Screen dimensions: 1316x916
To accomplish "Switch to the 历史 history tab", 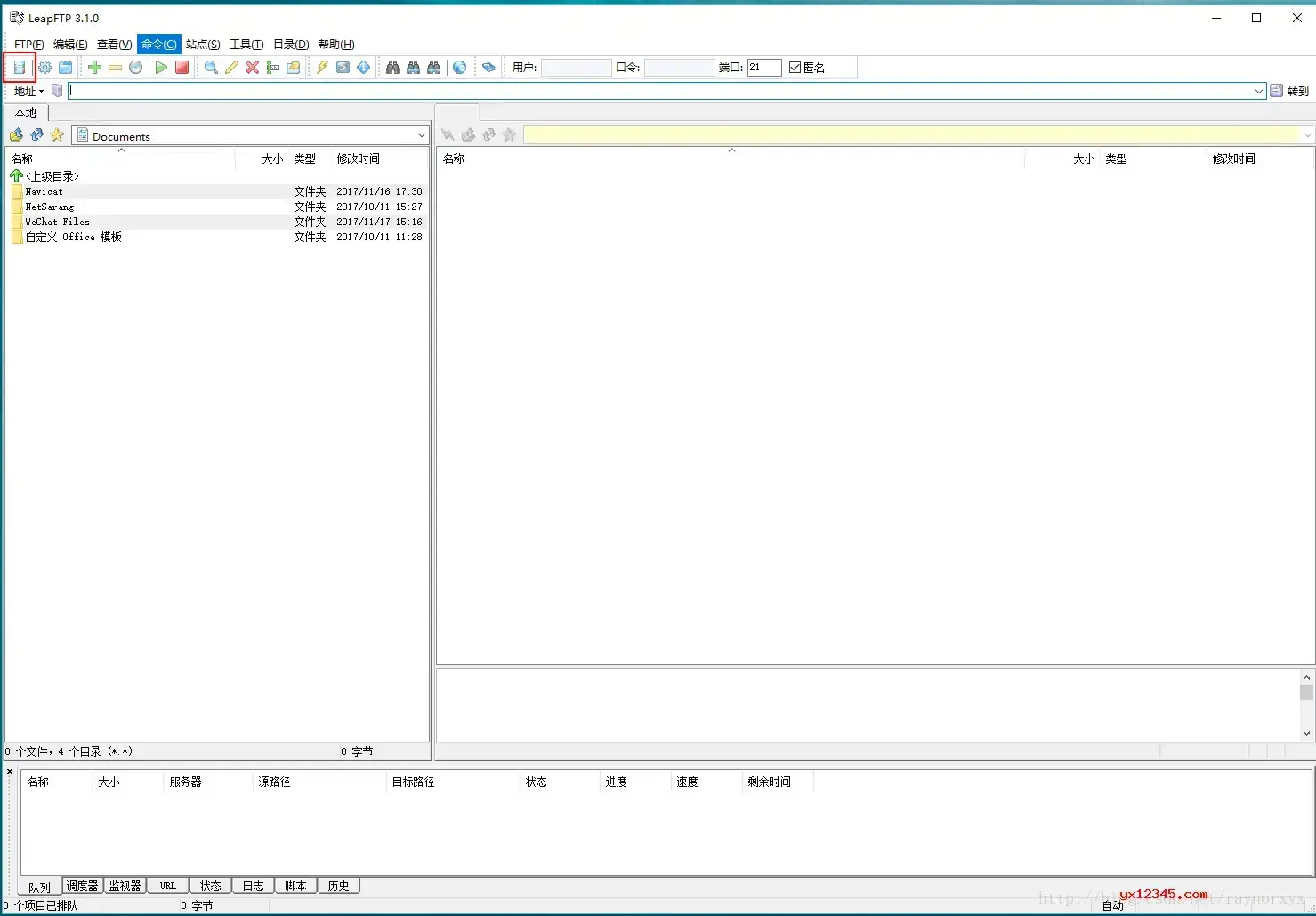I will (339, 886).
